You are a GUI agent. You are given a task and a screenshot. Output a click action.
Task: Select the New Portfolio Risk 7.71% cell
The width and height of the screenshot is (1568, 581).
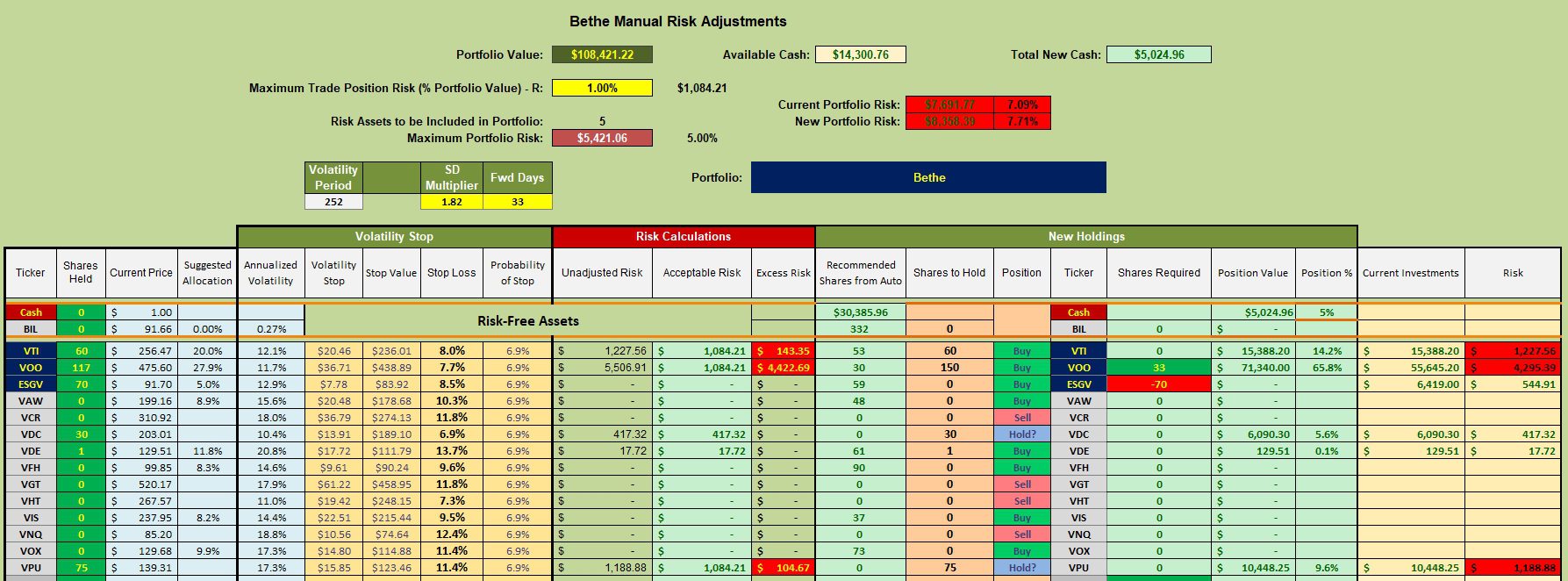click(x=1021, y=121)
